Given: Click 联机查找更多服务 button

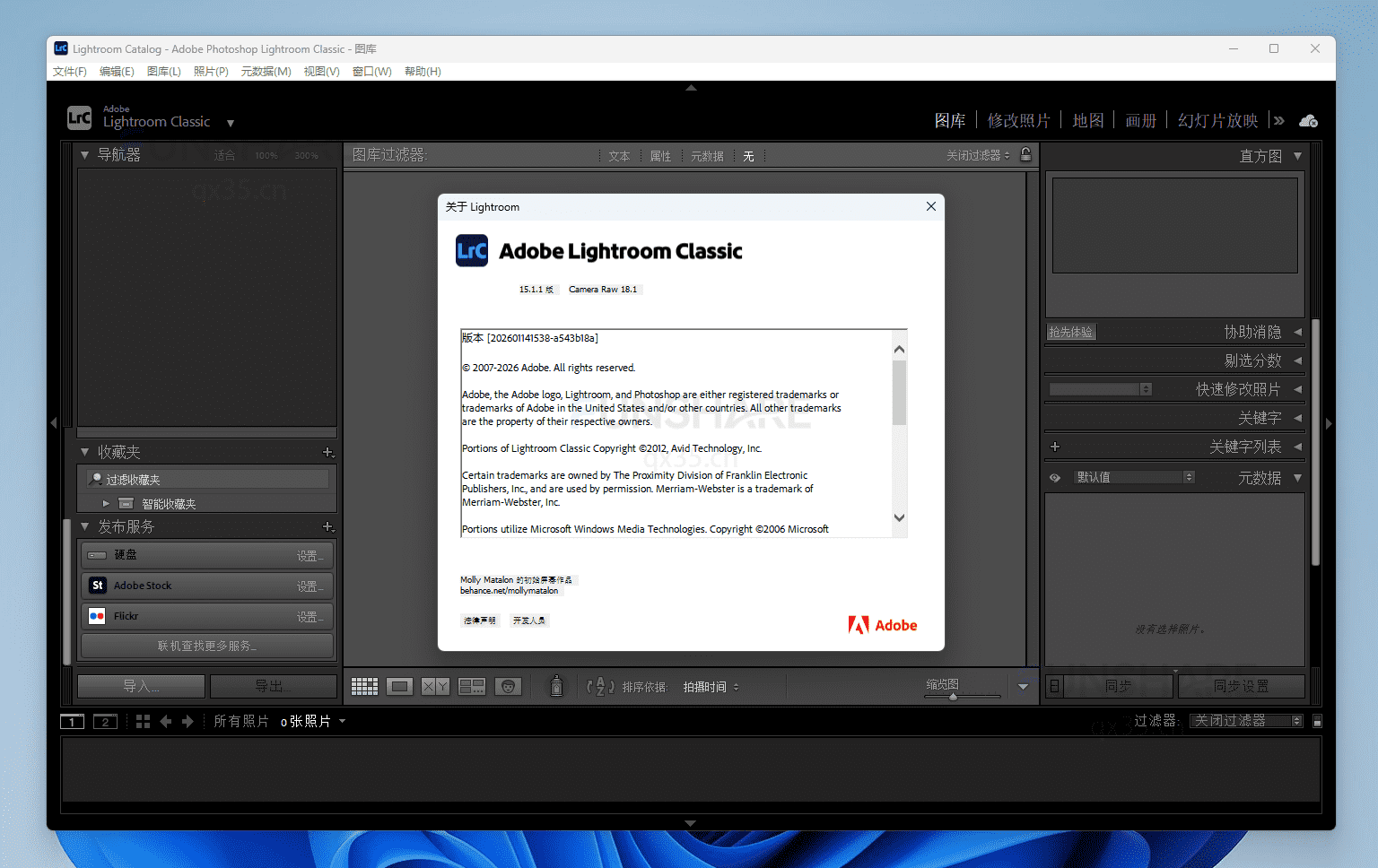Looking at the screenshot, I should pos(207,646).
